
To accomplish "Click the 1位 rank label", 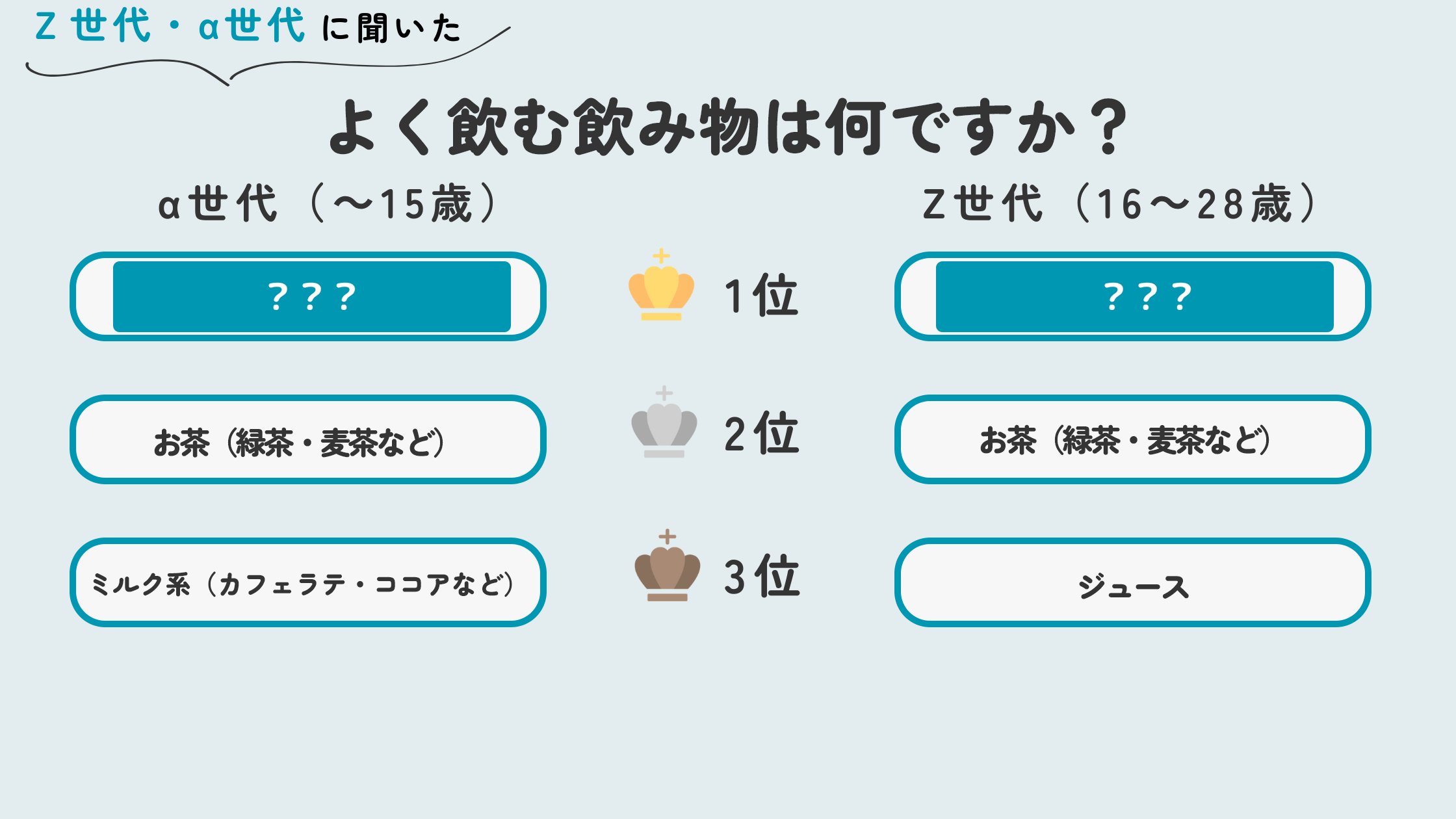I will (x=761, y=296).
